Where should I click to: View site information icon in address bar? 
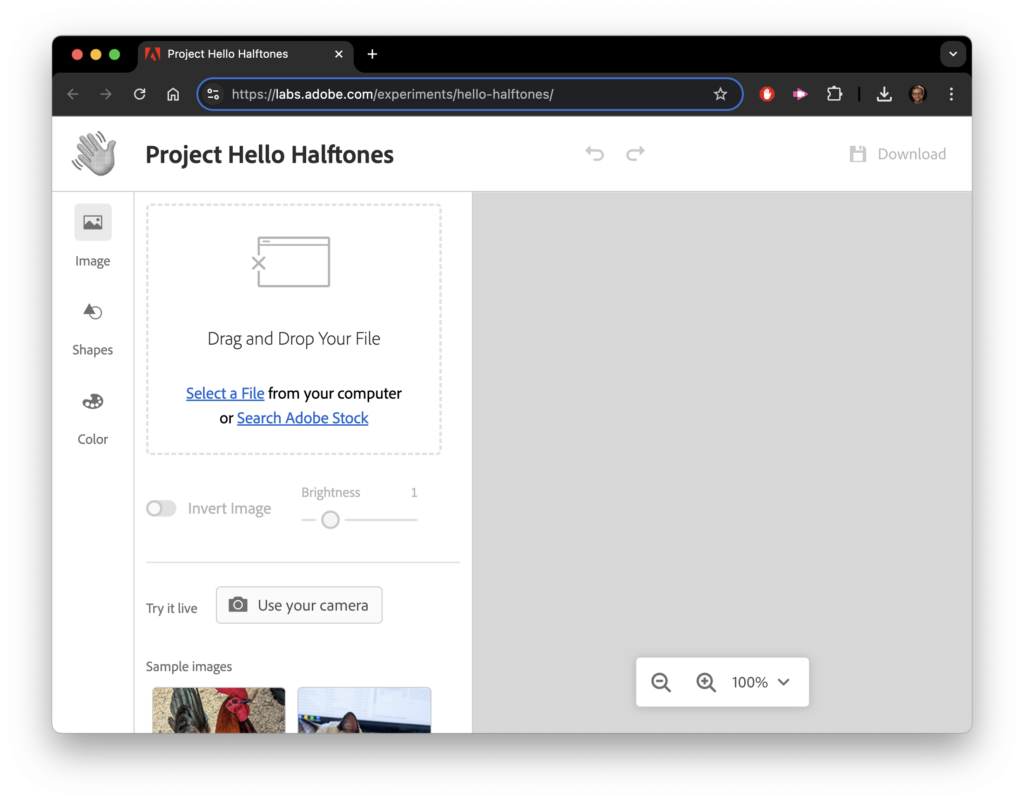pyautogui.click(x=213, y=94)
